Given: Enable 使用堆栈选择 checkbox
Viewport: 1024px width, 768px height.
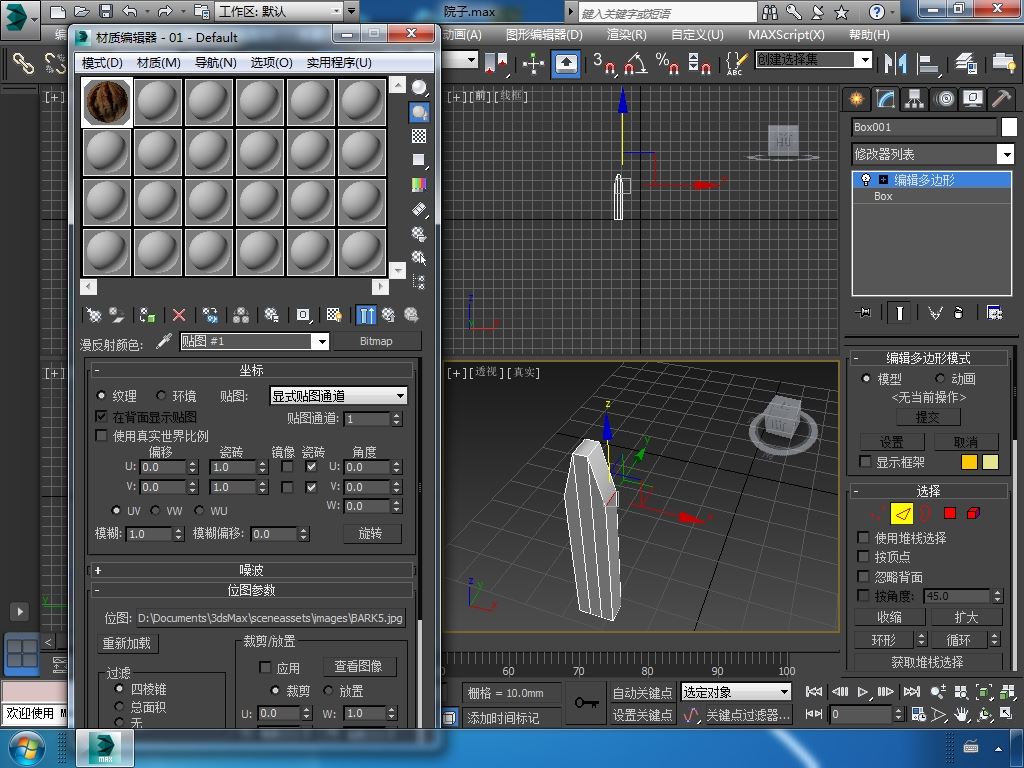Looking at the screenshot, I should pos(863,537).
